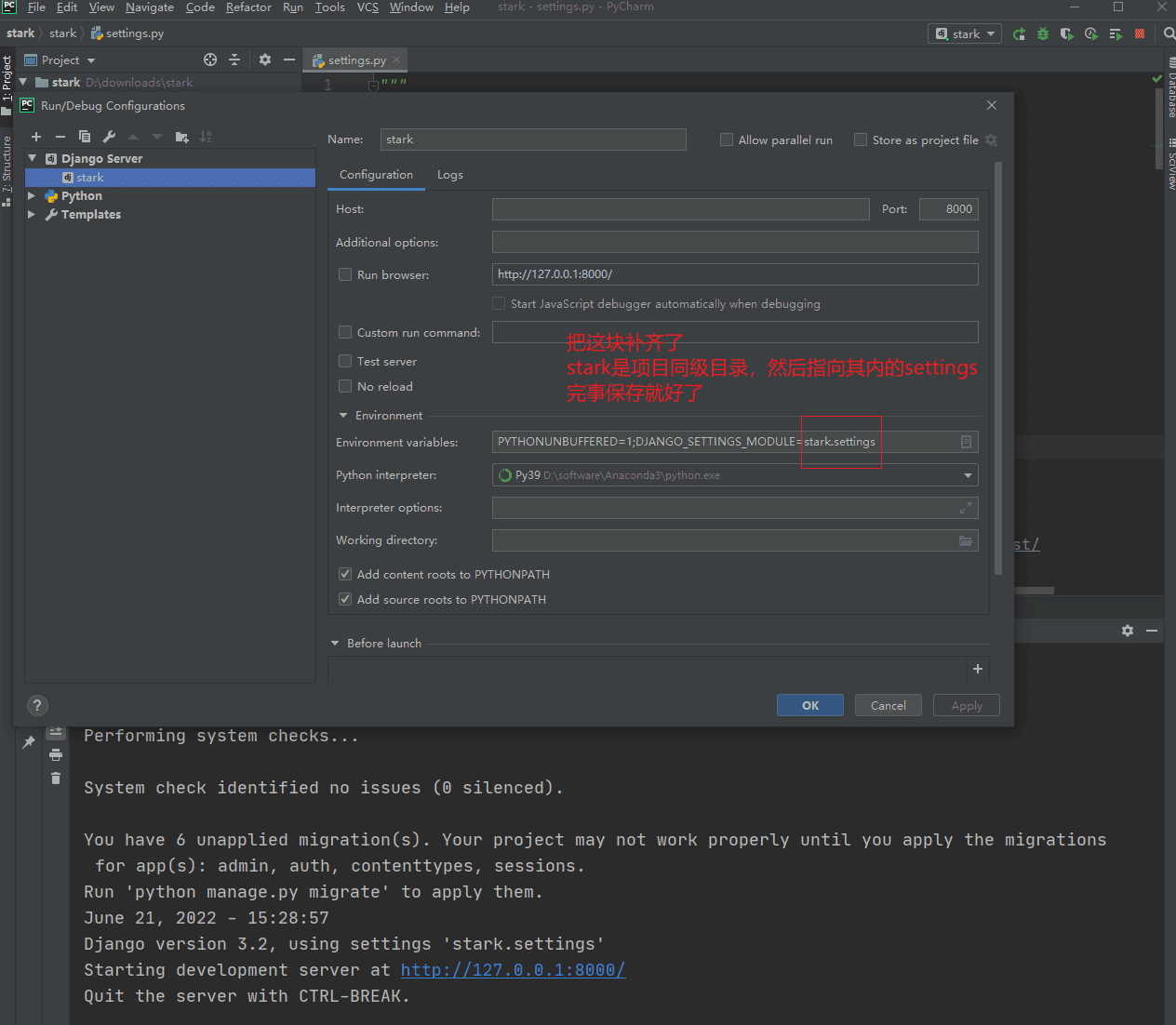Open Project panel gear options
The height and width of the screenshot is (1025, 1176).
265,60
